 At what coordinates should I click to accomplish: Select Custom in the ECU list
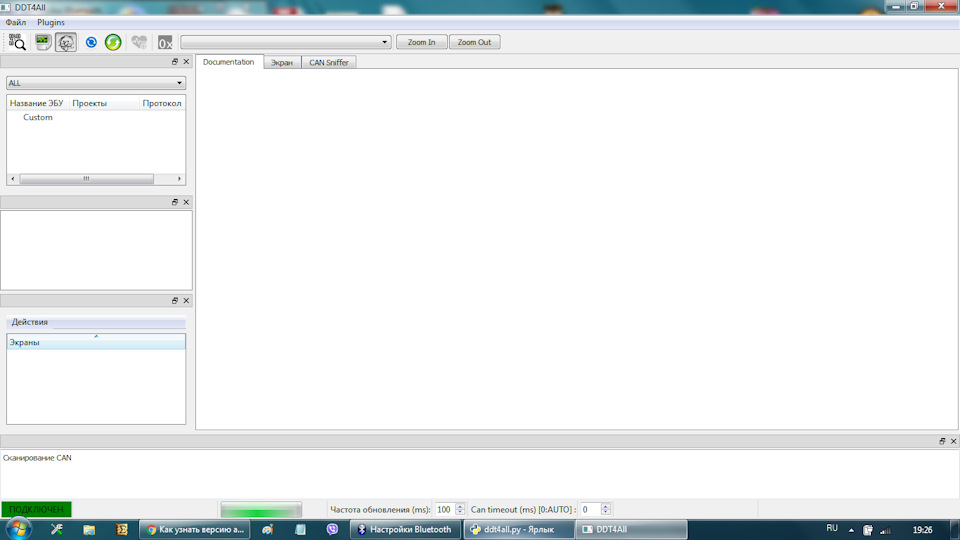(x=38, y=117)
